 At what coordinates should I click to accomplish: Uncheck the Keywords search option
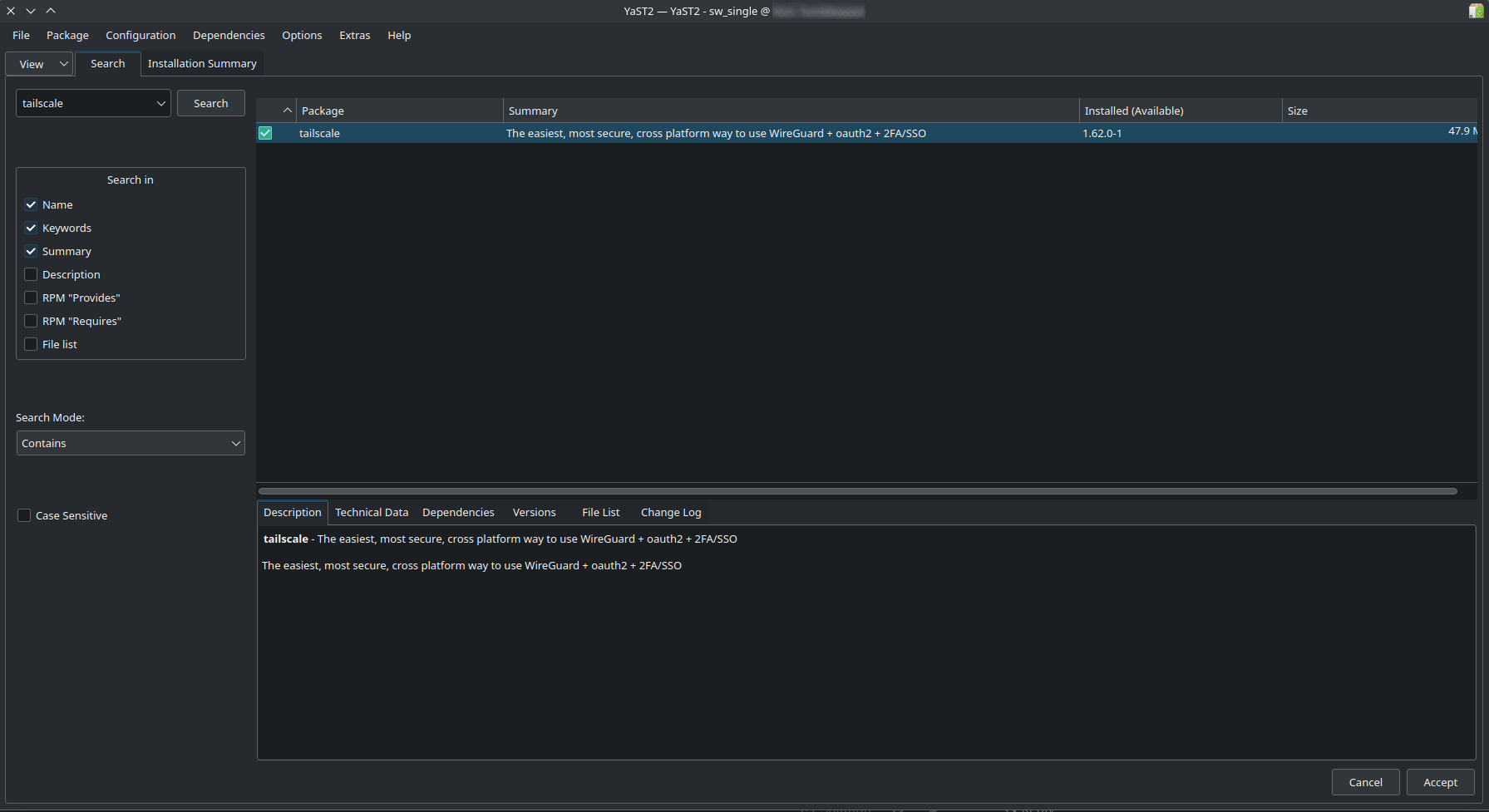(31, 228)
